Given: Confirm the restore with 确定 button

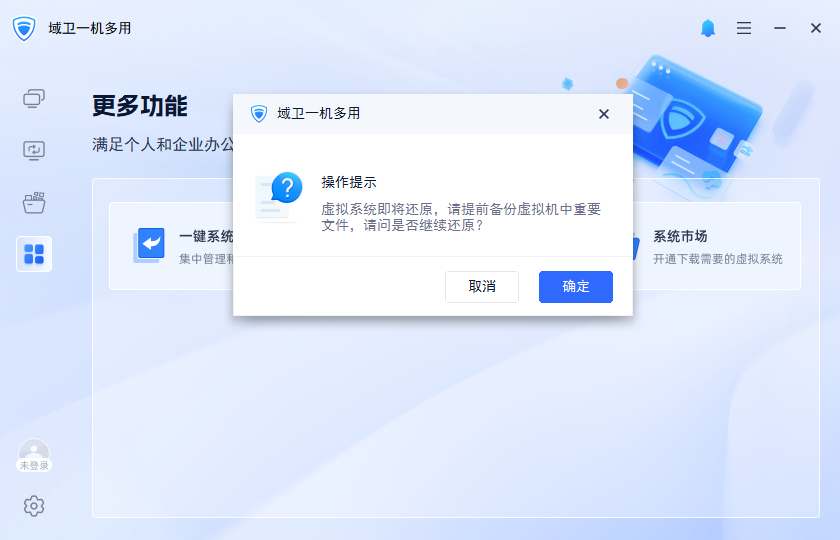Looking at the screenshot, I should 575,287.
